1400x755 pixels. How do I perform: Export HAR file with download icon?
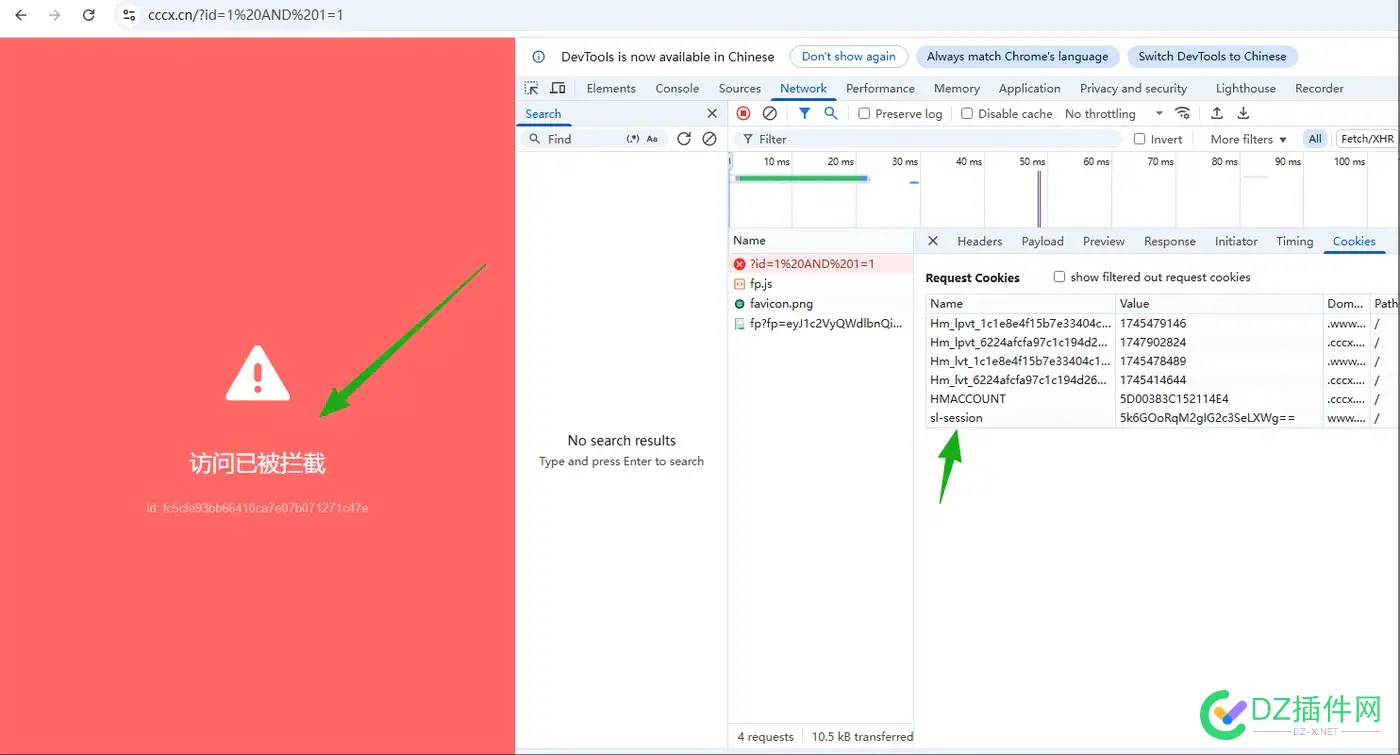tap(1244, 113)
